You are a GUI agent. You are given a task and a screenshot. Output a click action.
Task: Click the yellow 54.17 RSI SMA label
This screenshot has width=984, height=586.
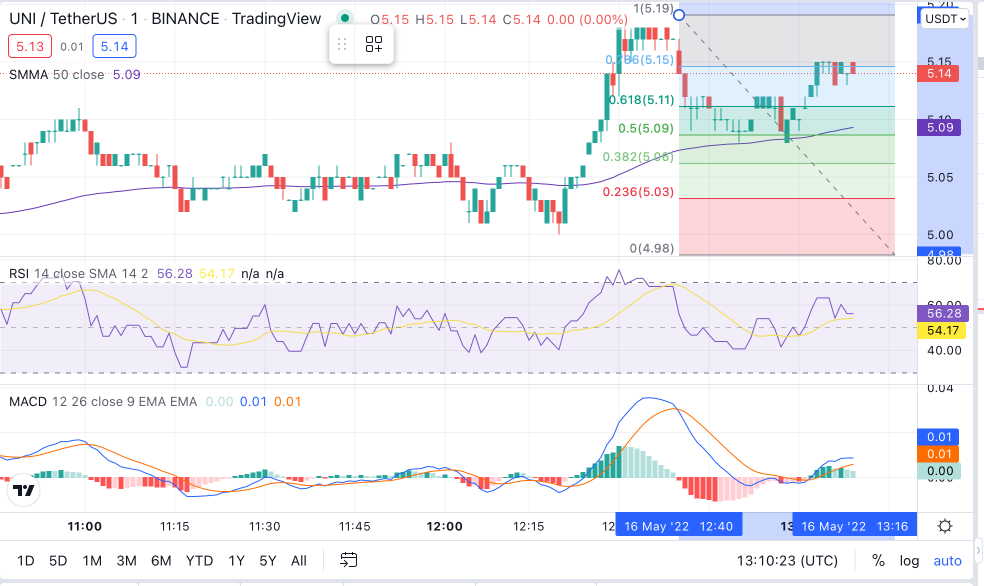coord(942,330)
